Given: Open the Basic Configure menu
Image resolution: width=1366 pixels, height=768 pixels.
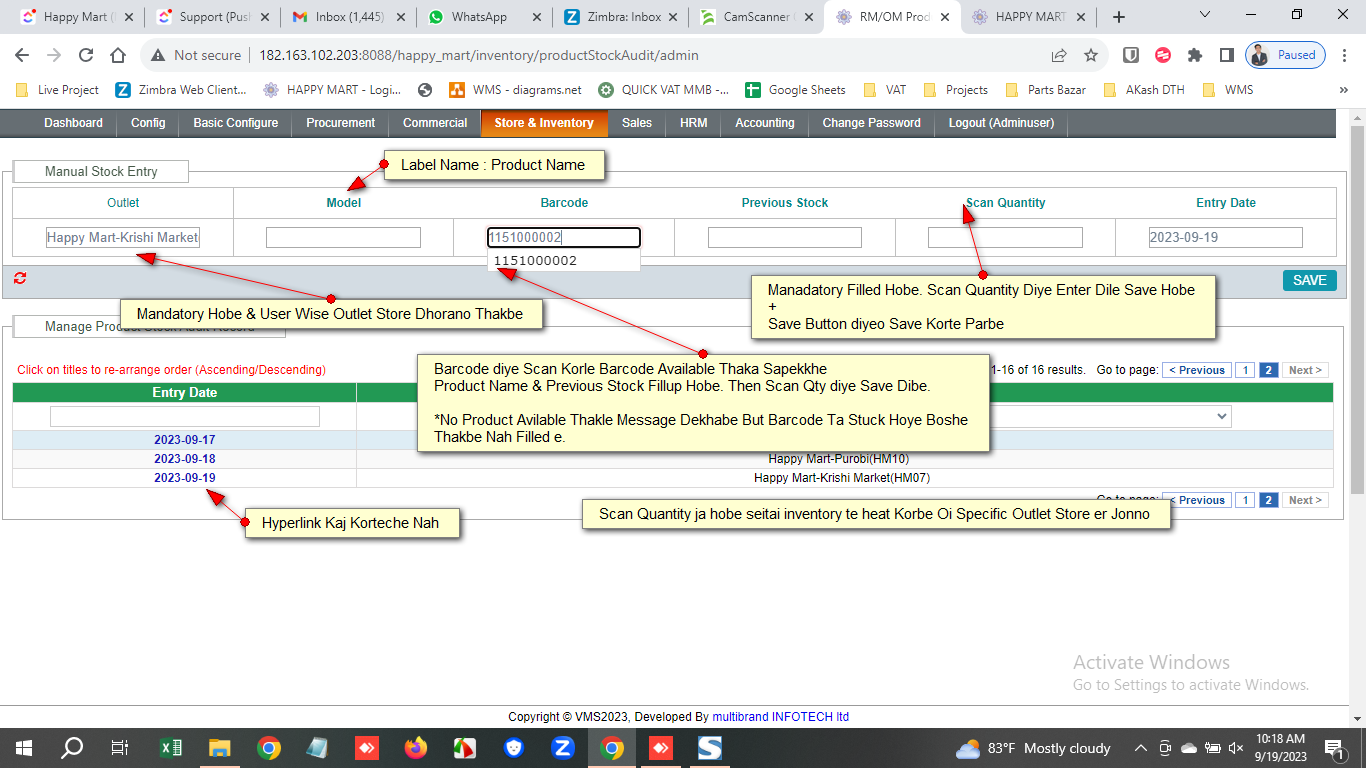Looking at the screenshot, I should tap(236, 123).
